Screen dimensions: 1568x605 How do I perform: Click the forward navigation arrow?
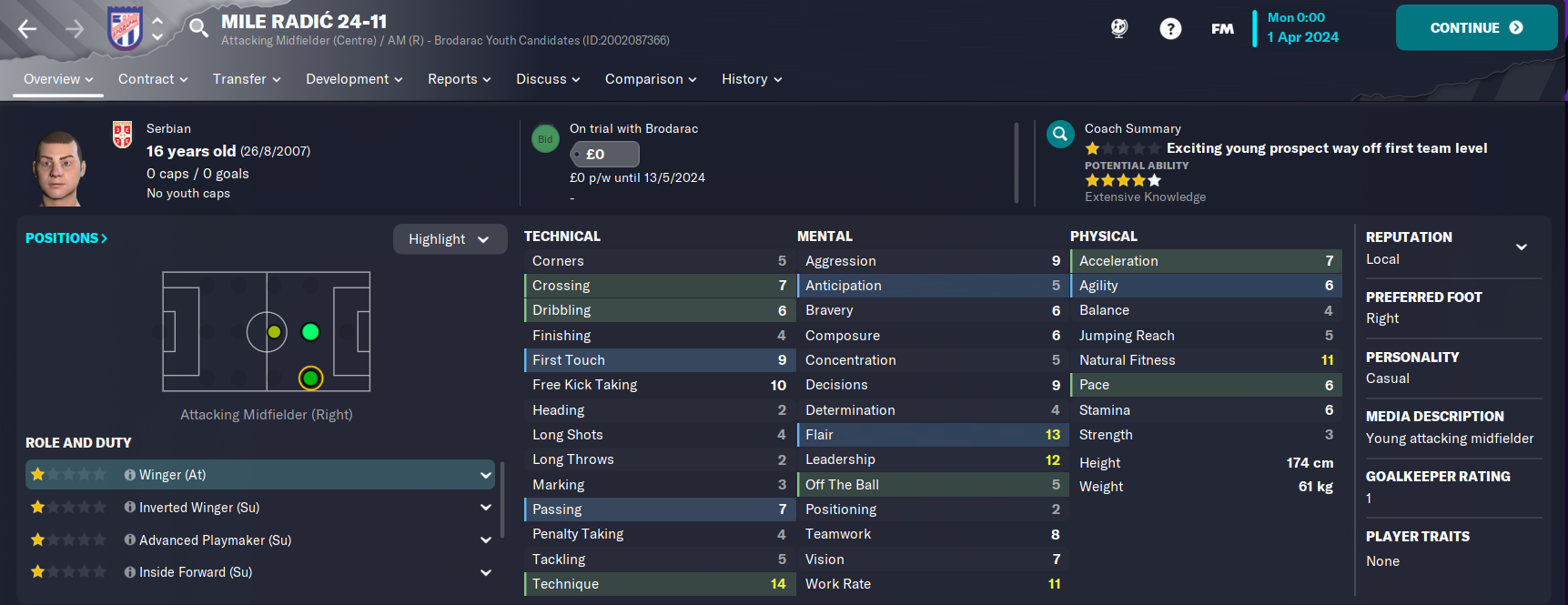(x=75, y=29)
